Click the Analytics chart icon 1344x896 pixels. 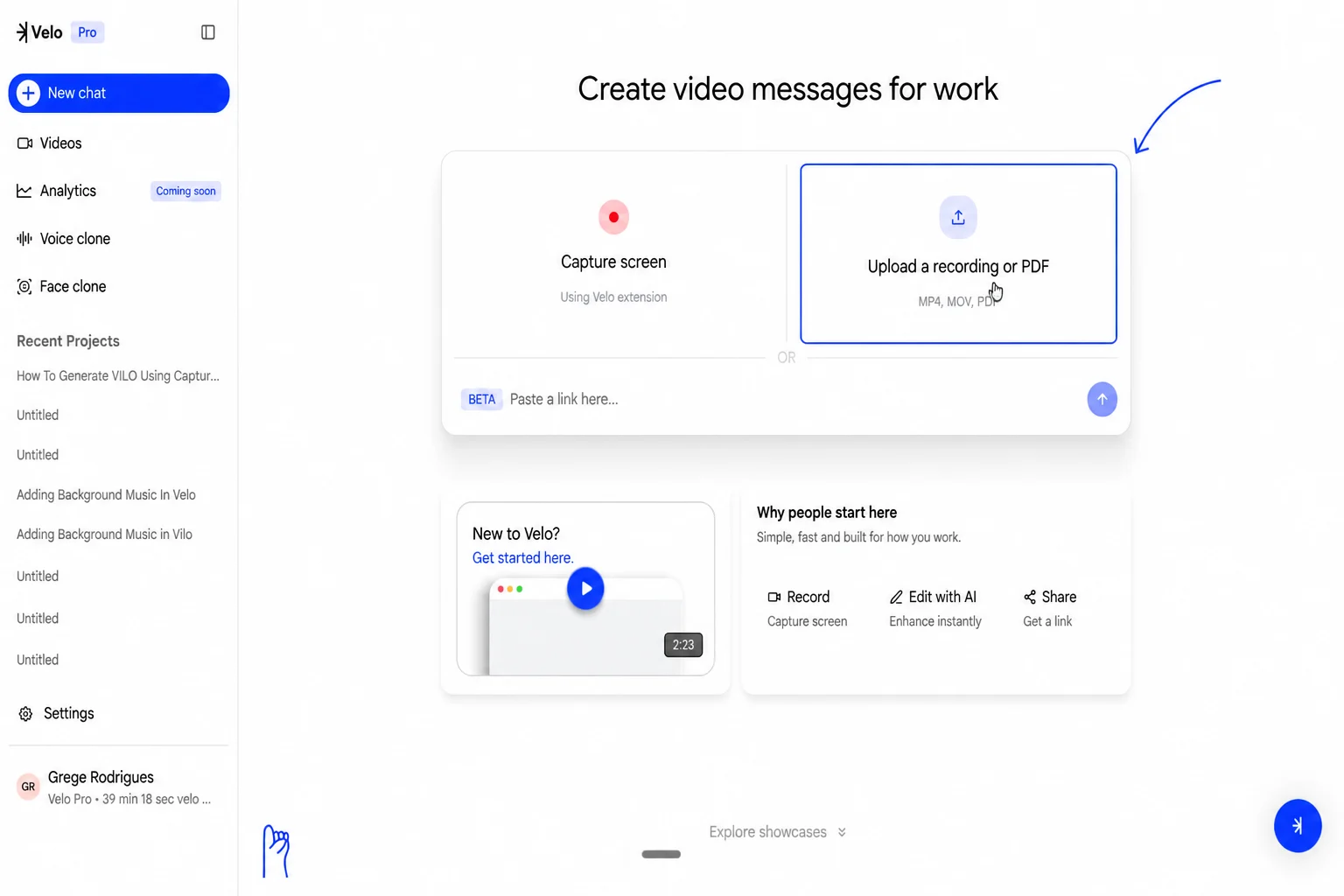pos(24,191)
